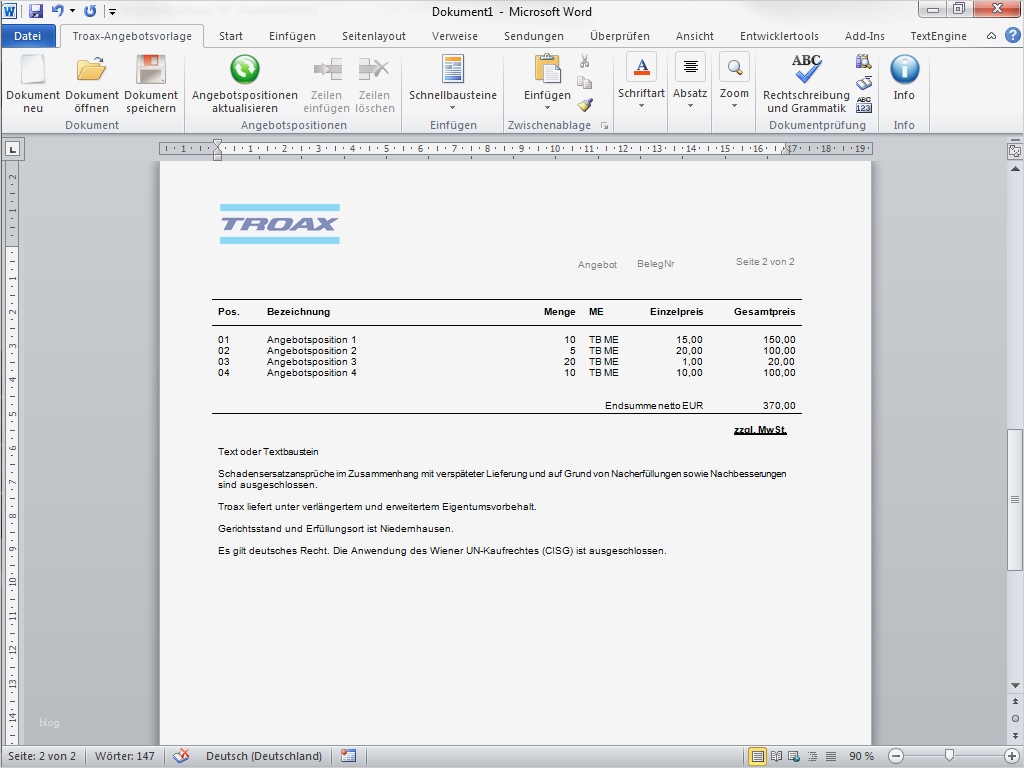
Task: Click the Word application icon
Action: [10, 11]
